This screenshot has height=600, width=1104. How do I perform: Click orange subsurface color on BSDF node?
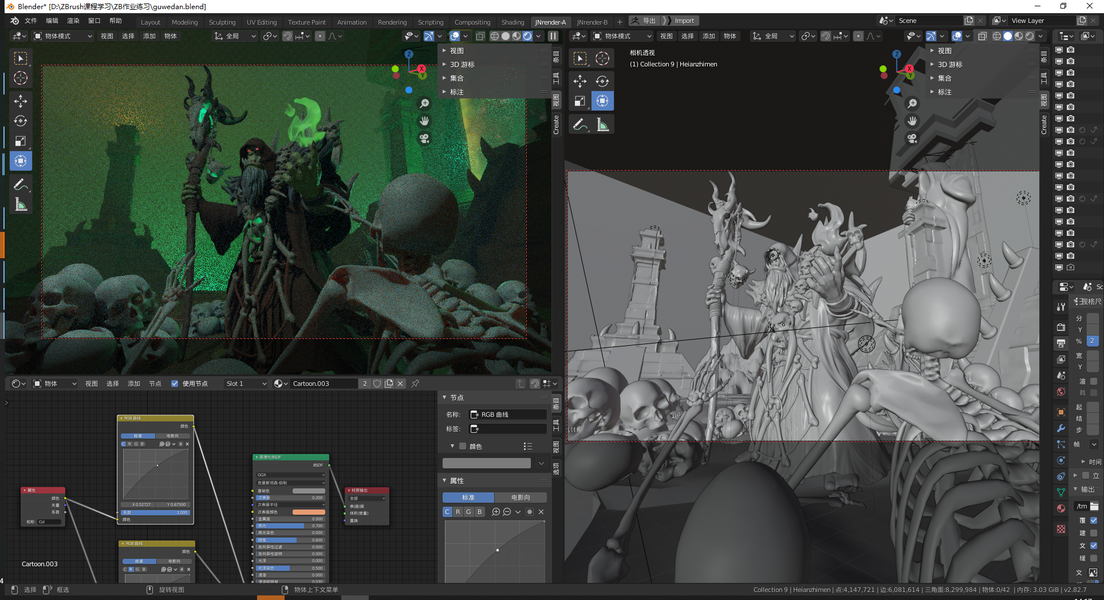pyautogui.click(x=308, y=512)
